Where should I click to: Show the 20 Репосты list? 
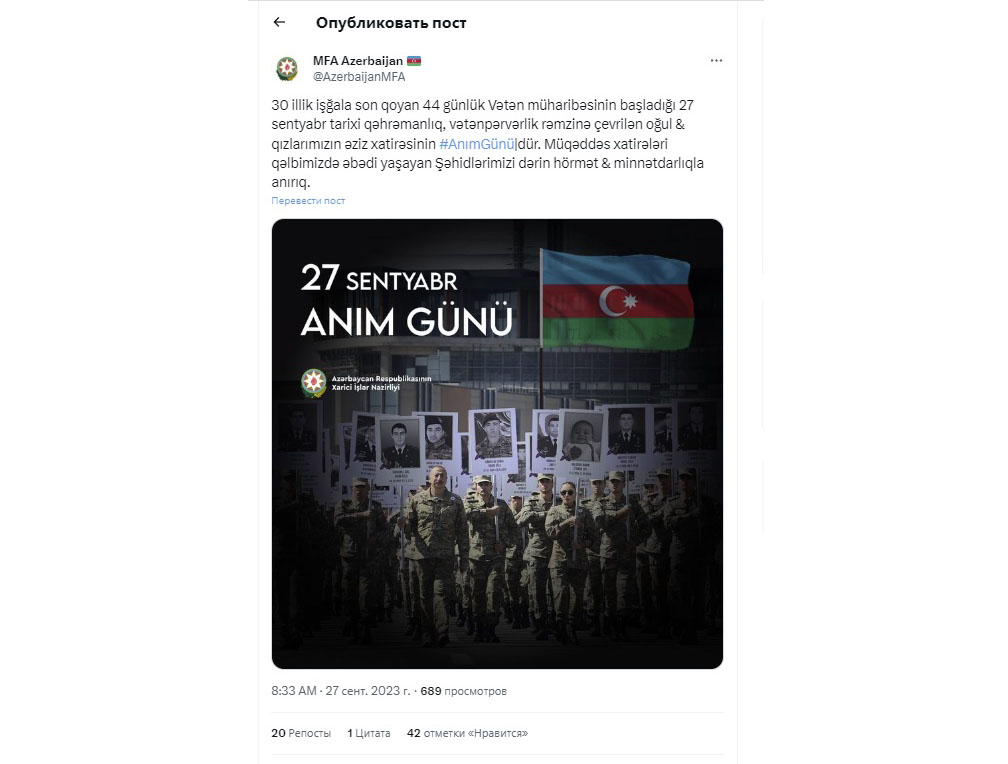click(301, 733)
